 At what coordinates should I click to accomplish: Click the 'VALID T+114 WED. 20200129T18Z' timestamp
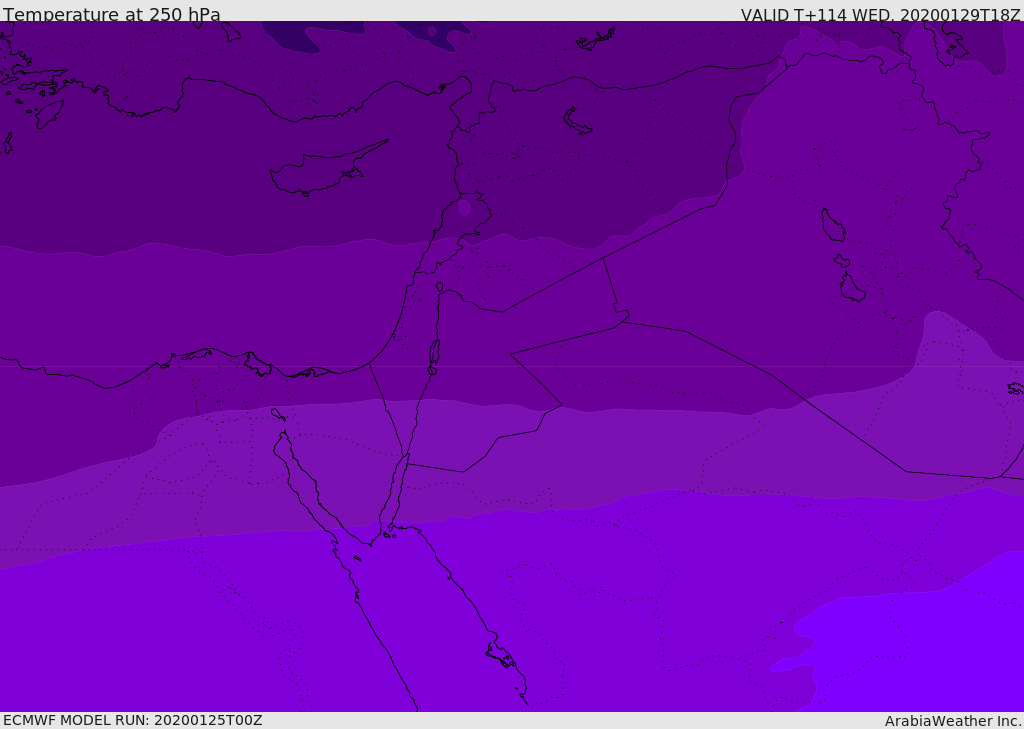[880, 14]
